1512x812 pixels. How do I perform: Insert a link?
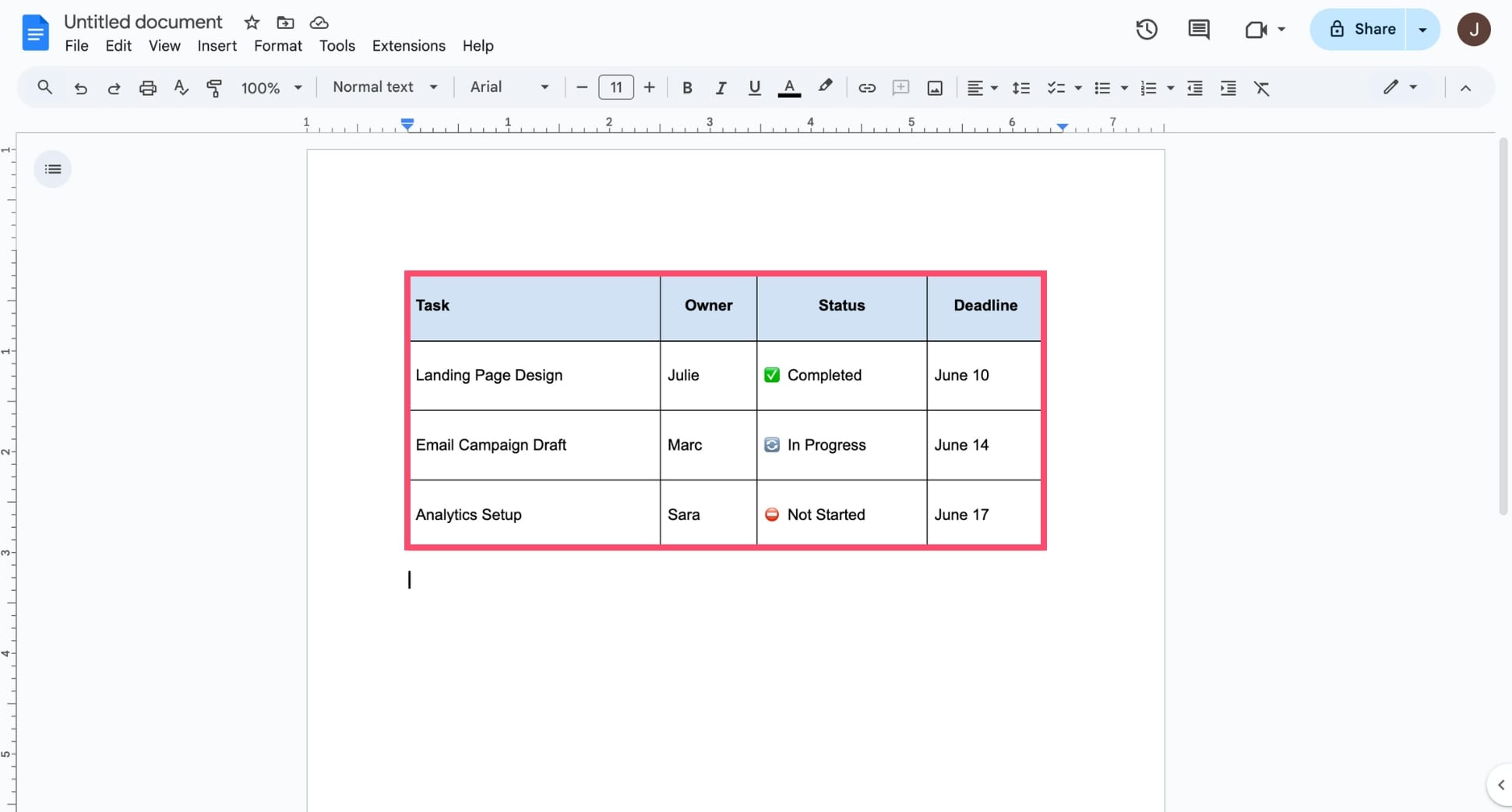[866, 88]
